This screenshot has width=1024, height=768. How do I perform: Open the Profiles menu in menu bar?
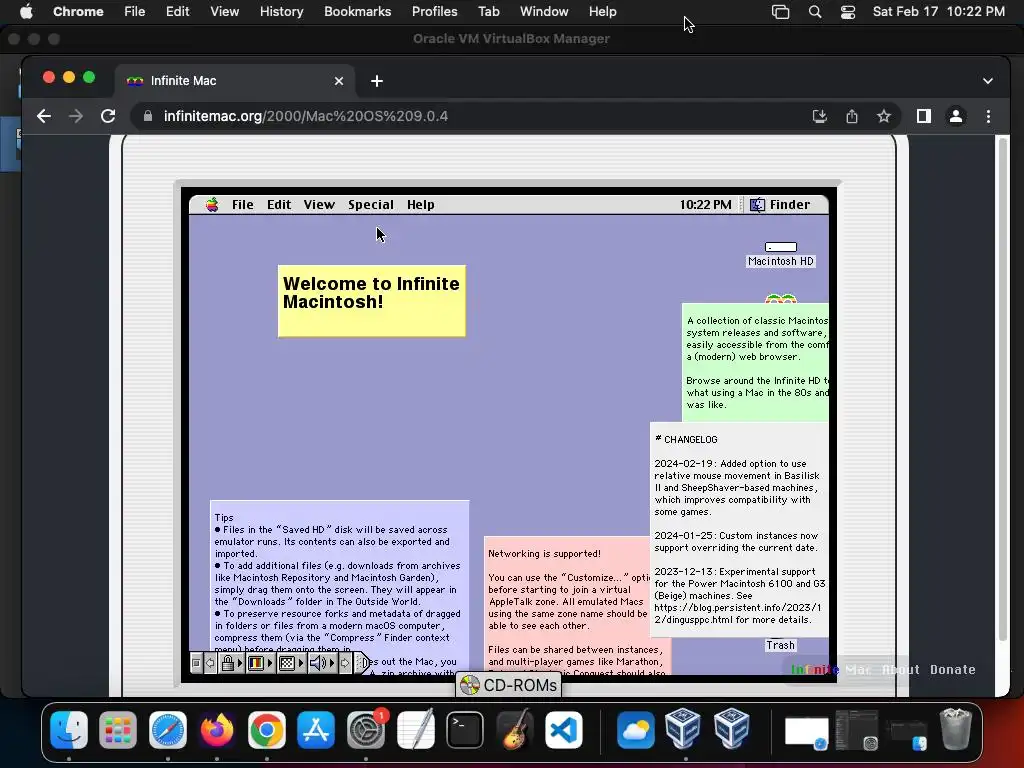(434, 11)
